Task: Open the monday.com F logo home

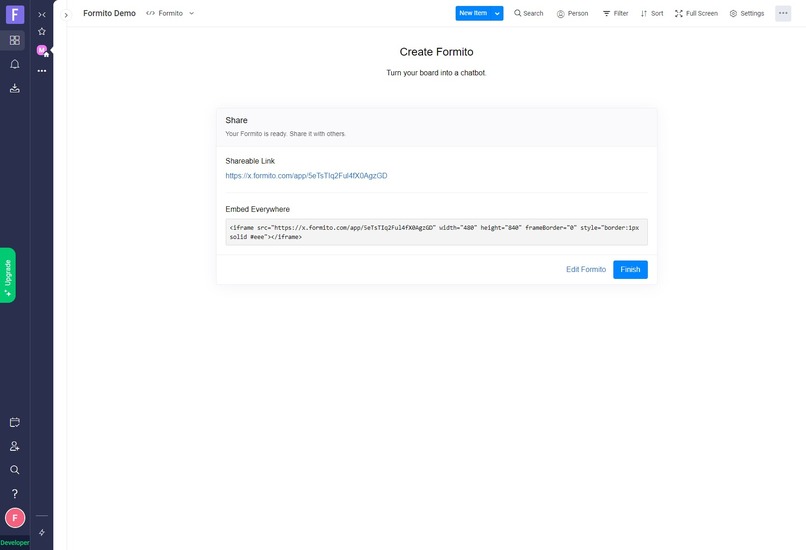Action: (15, 14)
